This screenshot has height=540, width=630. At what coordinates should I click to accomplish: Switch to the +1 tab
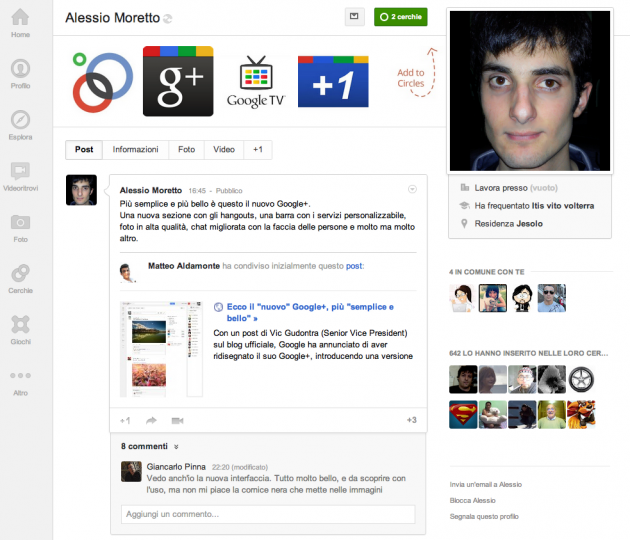(258, 149)
